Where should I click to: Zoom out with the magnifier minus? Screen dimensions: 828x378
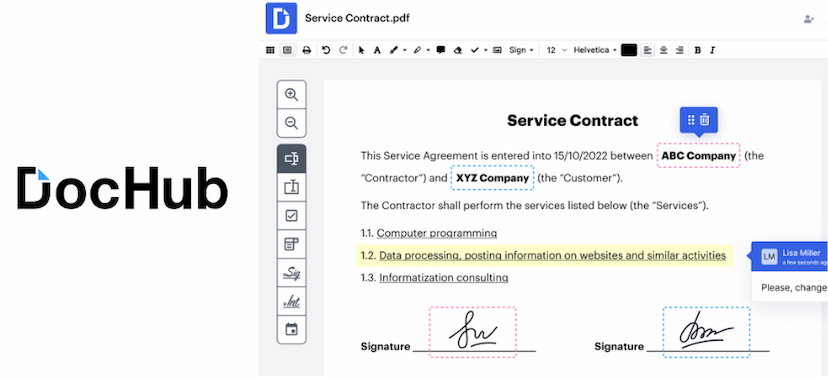point(291,124)
